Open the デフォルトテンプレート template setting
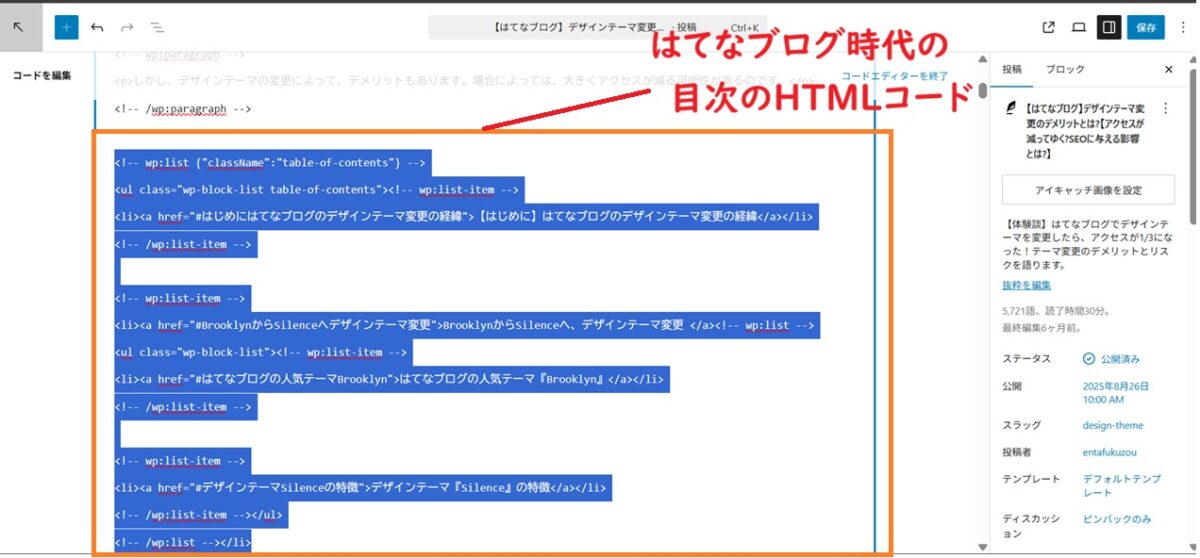This screenshot has width=1200, height=558. pyautogui.click(x=1122, y=486)
